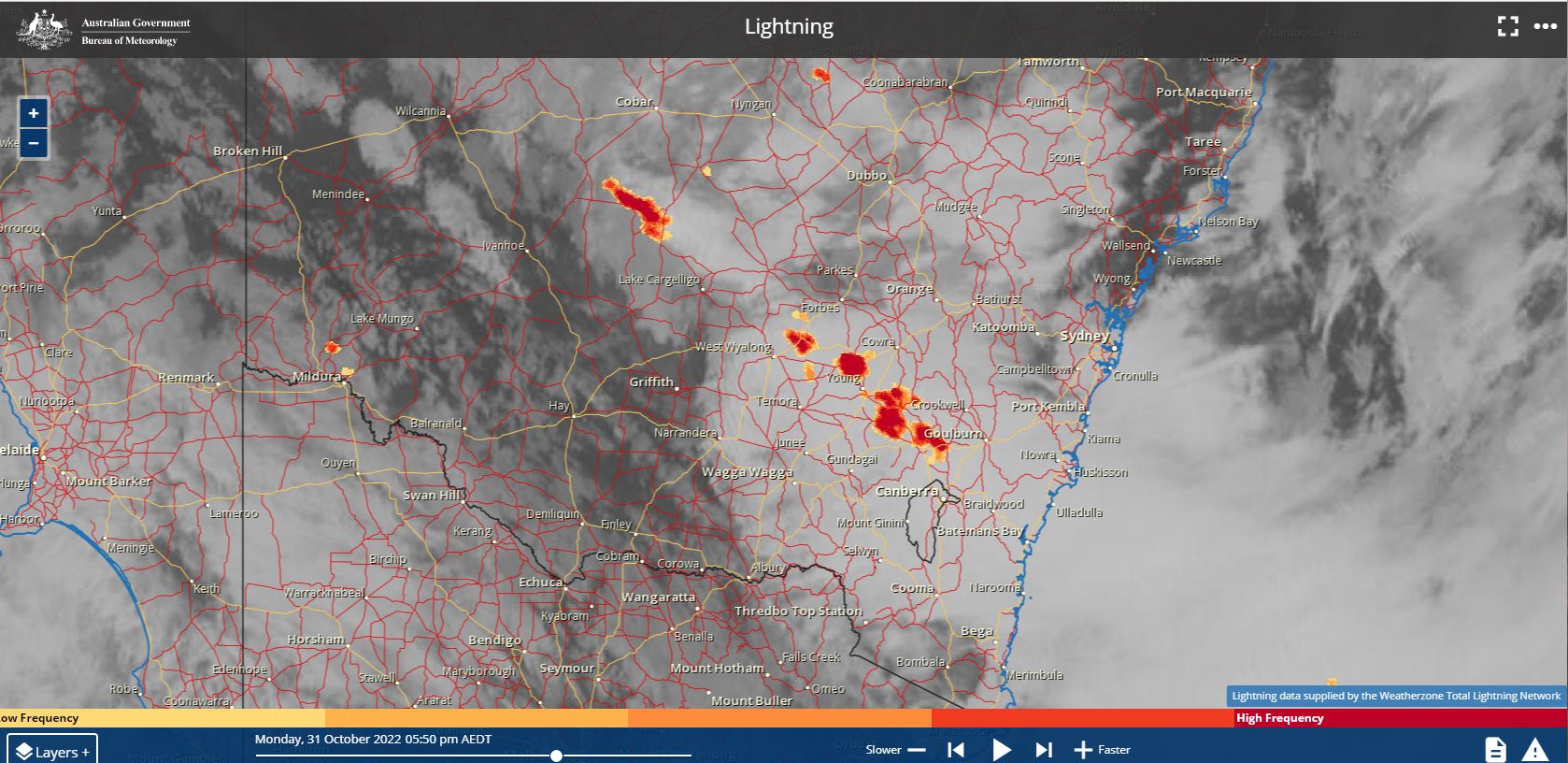Open the document information icon
This screenshot has width=1568, height=763.
pyautogui.click(x=1495, y=749)
